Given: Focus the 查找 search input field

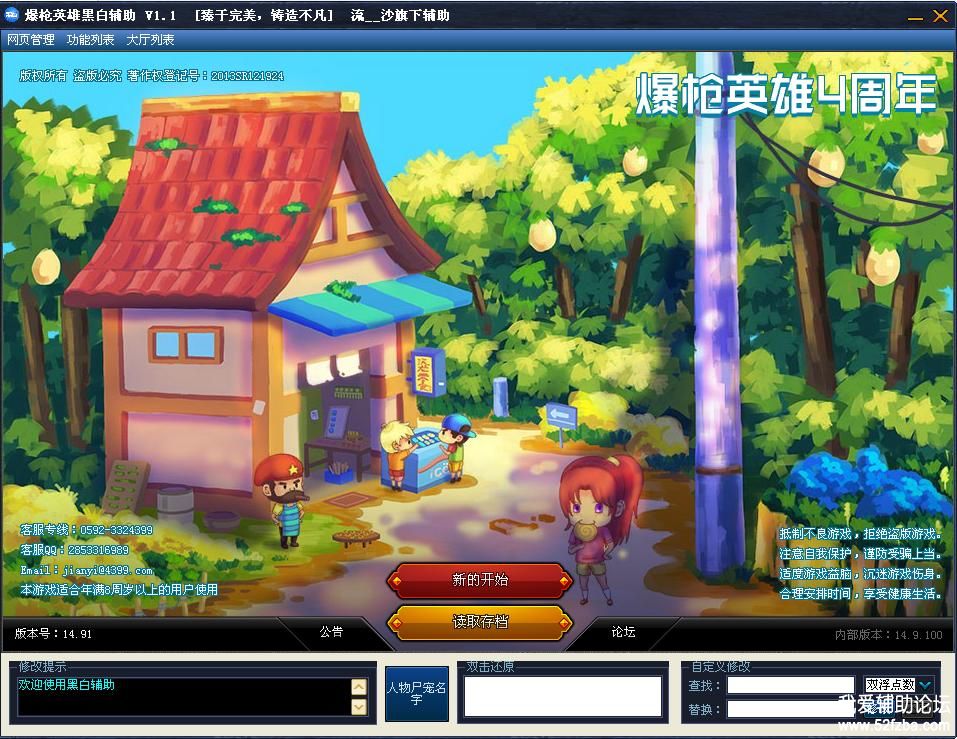Looking at the screenshot, I should pos(790,685).
